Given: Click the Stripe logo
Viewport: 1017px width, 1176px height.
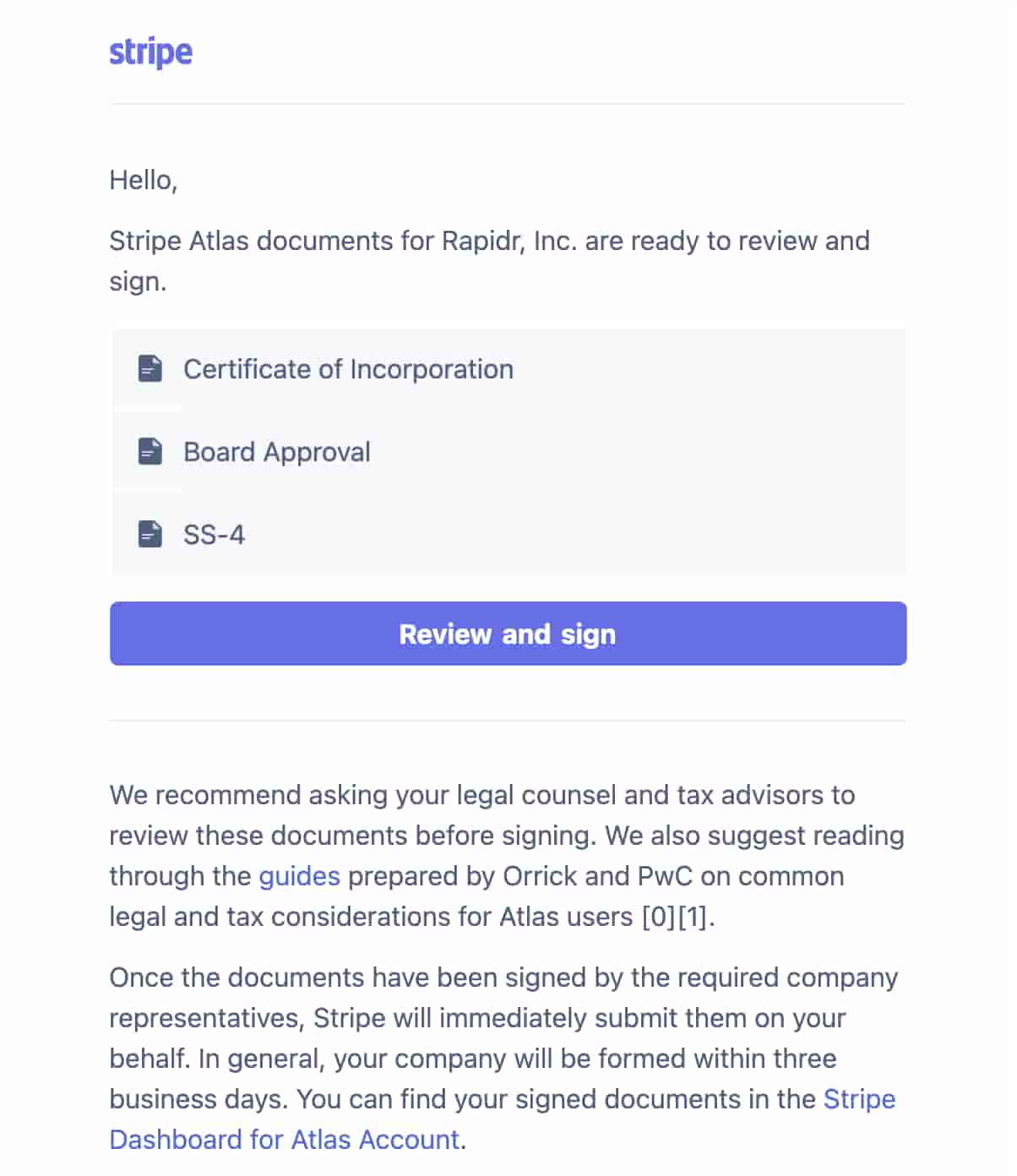Looking at the screenshot, I should (150, 52).
